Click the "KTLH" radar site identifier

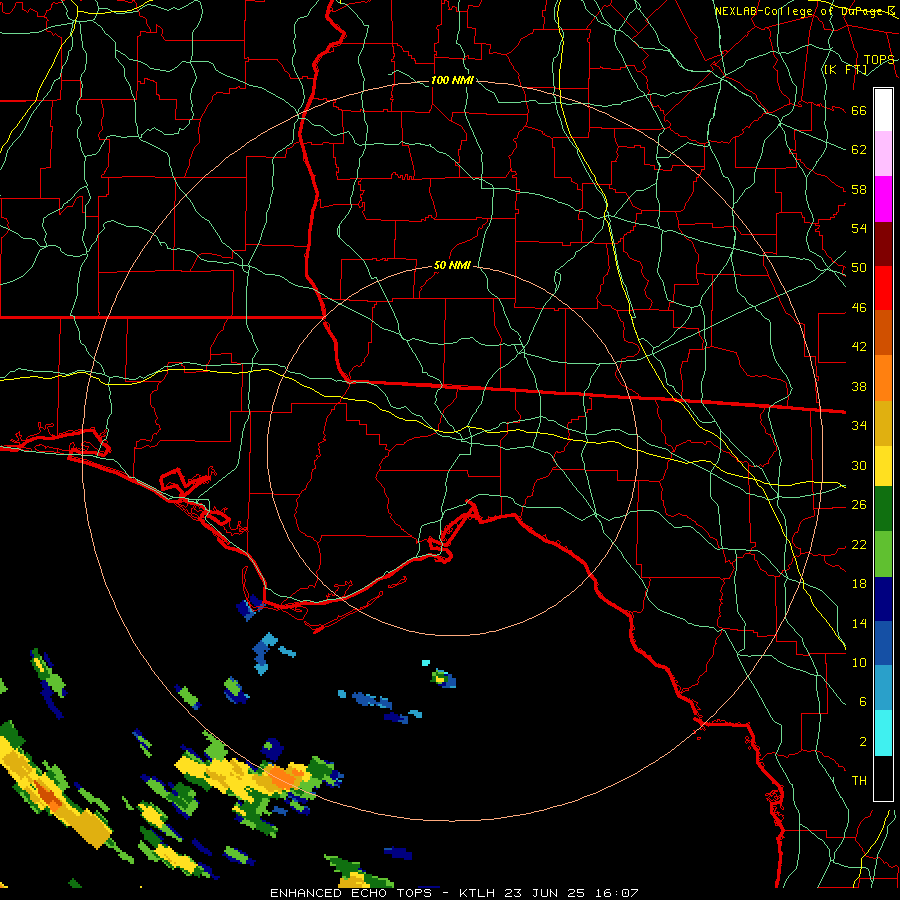click(x=476, y=893)
